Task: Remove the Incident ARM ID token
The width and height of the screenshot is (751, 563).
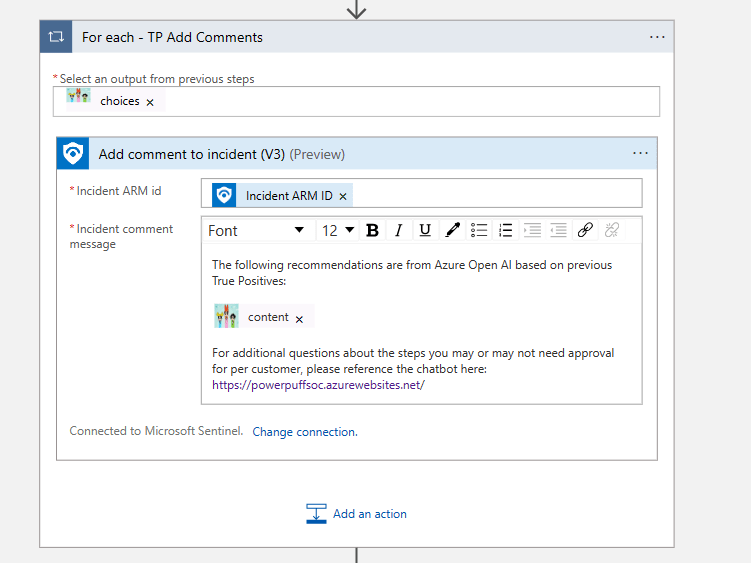Action: 343,196
